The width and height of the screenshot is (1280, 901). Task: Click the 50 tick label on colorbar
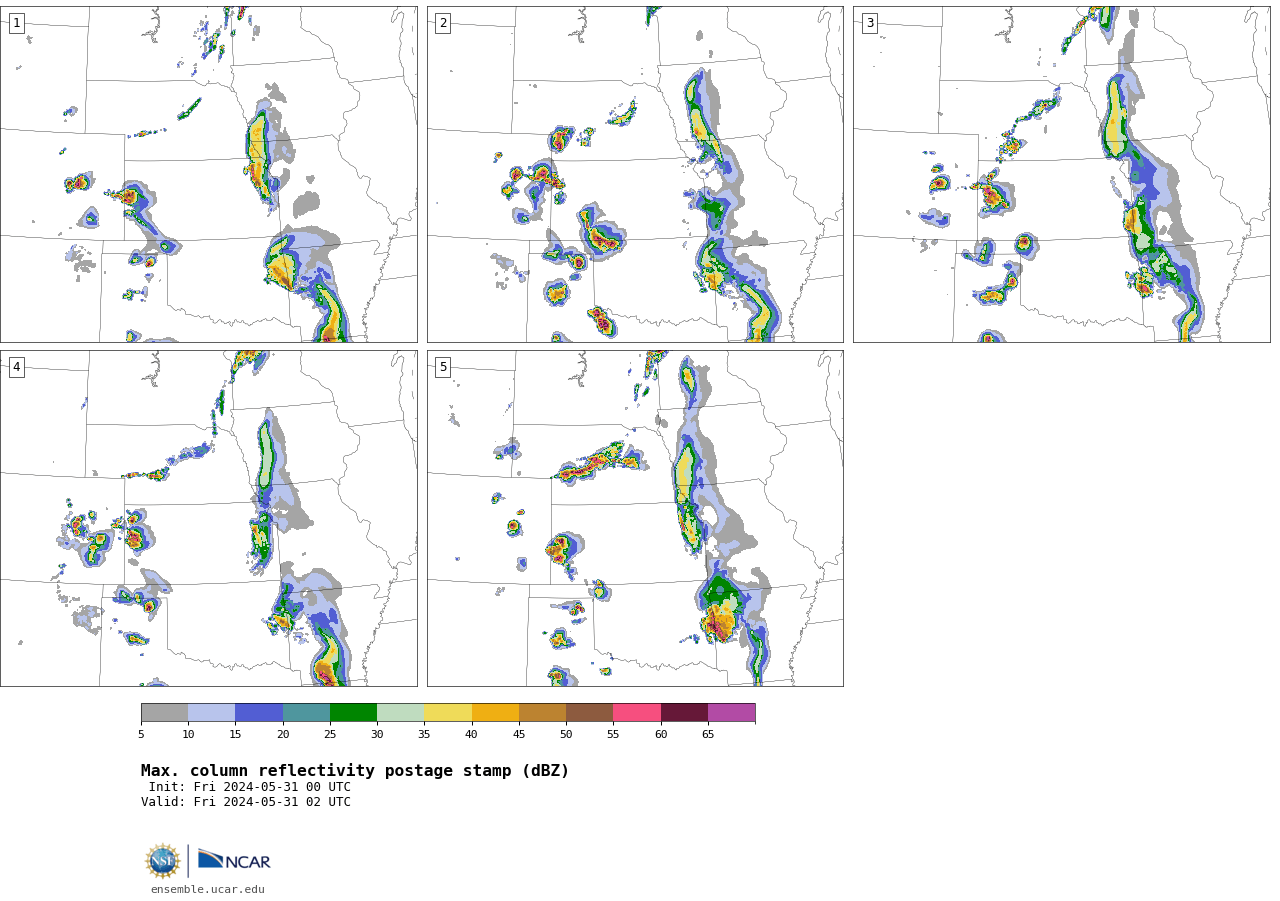pyautogui.click(x=566, y=735)
